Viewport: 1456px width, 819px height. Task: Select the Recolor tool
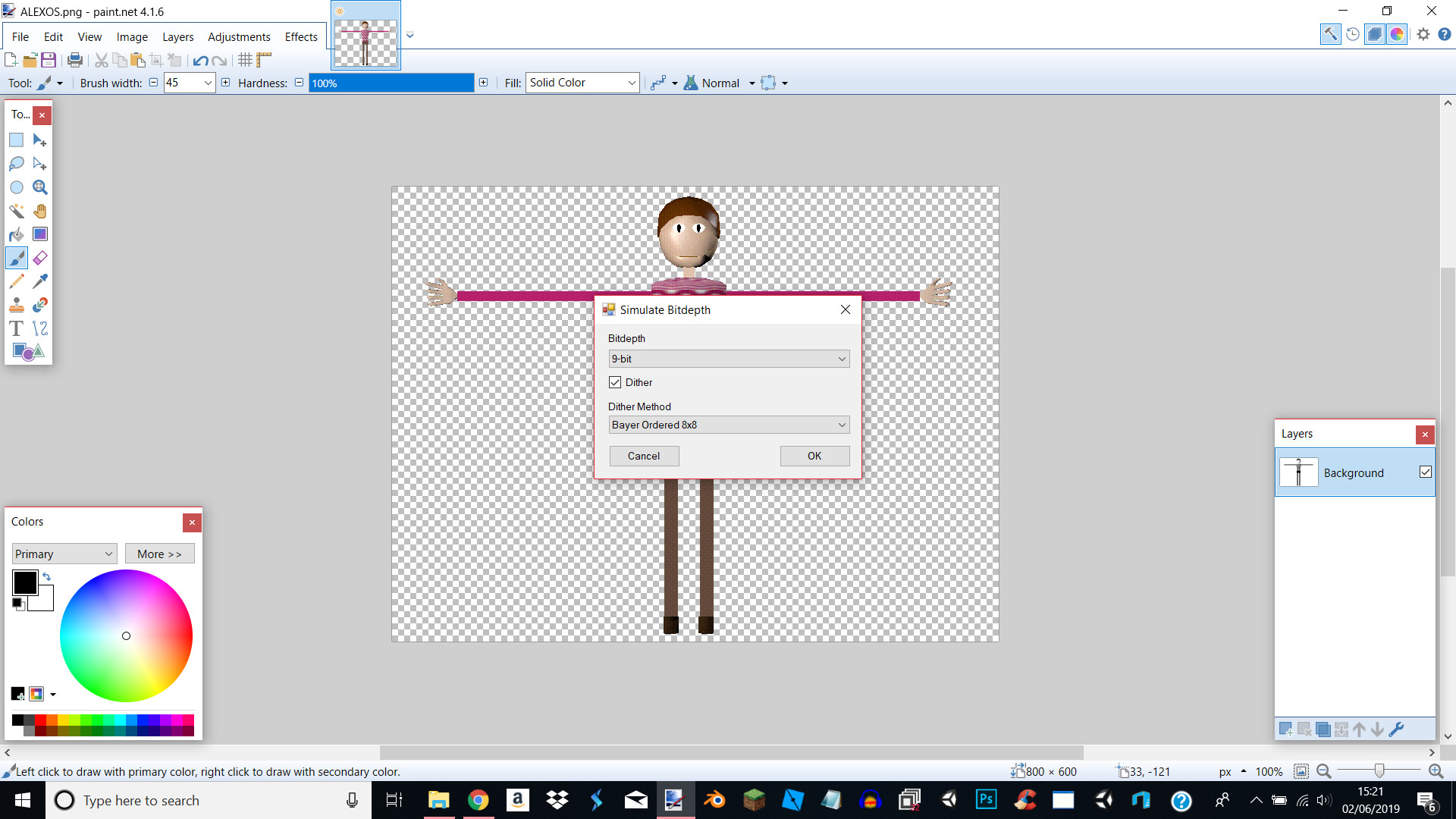pos(40,305)
